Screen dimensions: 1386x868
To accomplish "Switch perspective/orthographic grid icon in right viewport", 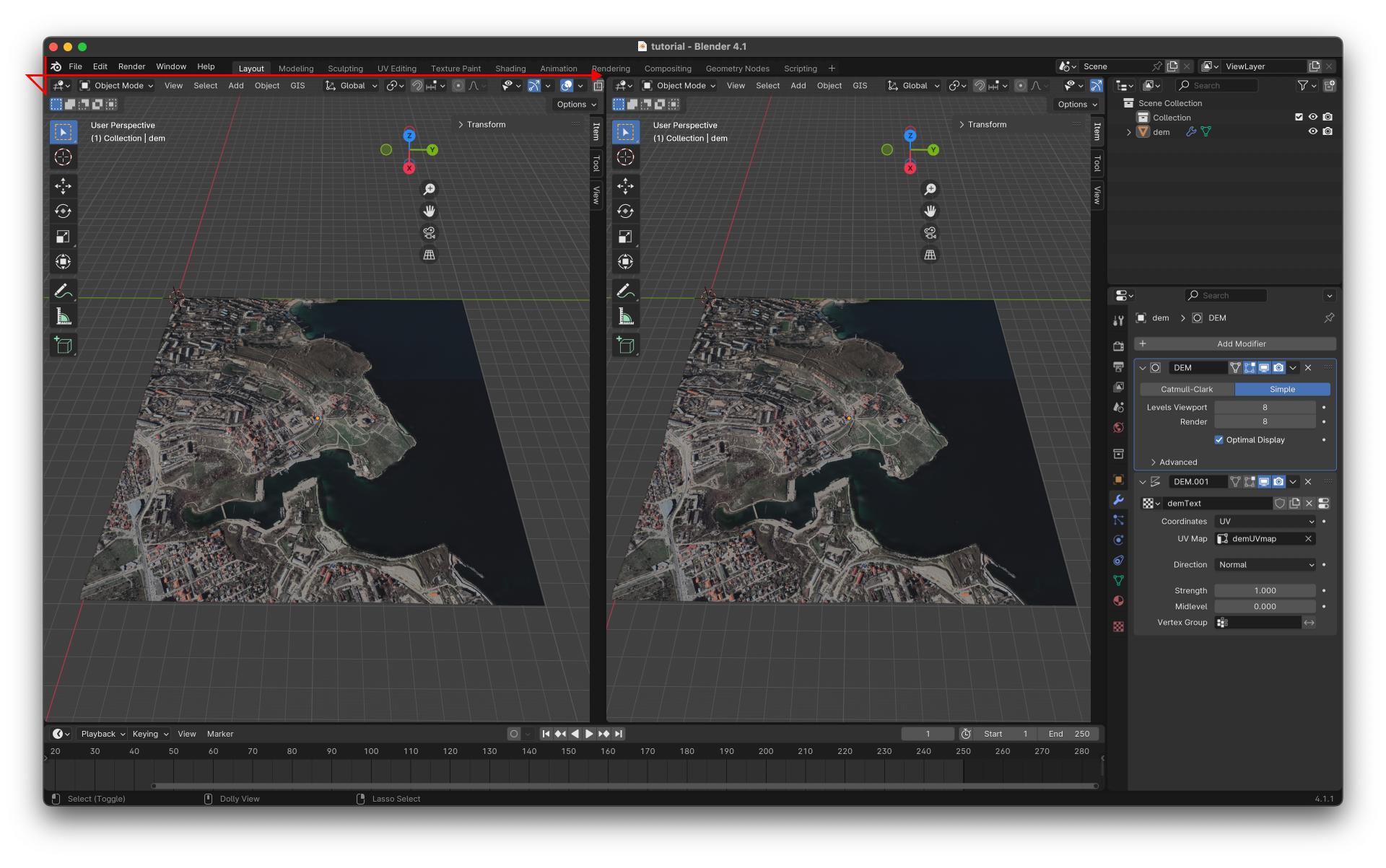I will pyautogui.click(x=930, y=255).
